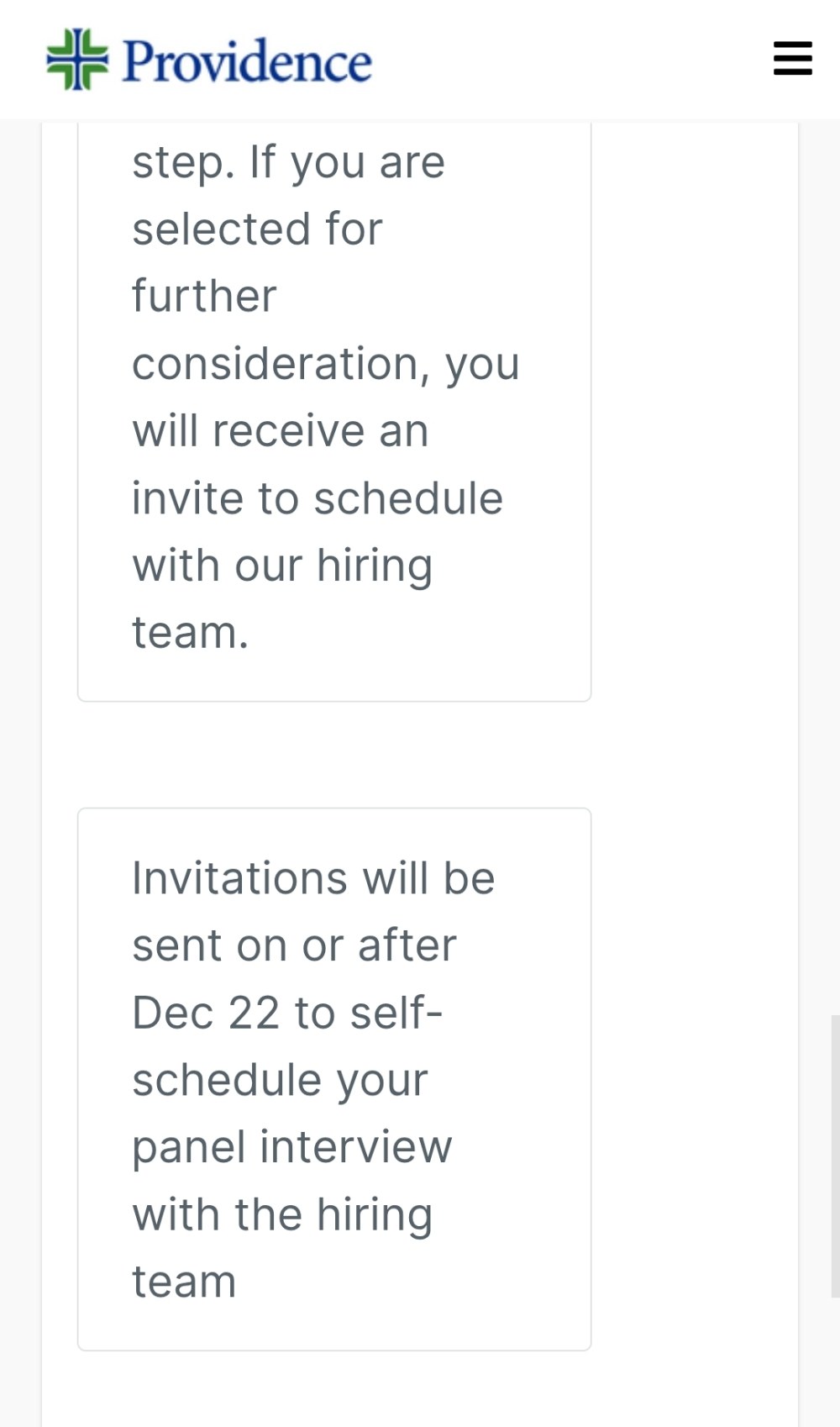
Task: Click the "schedule your" text line
Action: 280,1080
